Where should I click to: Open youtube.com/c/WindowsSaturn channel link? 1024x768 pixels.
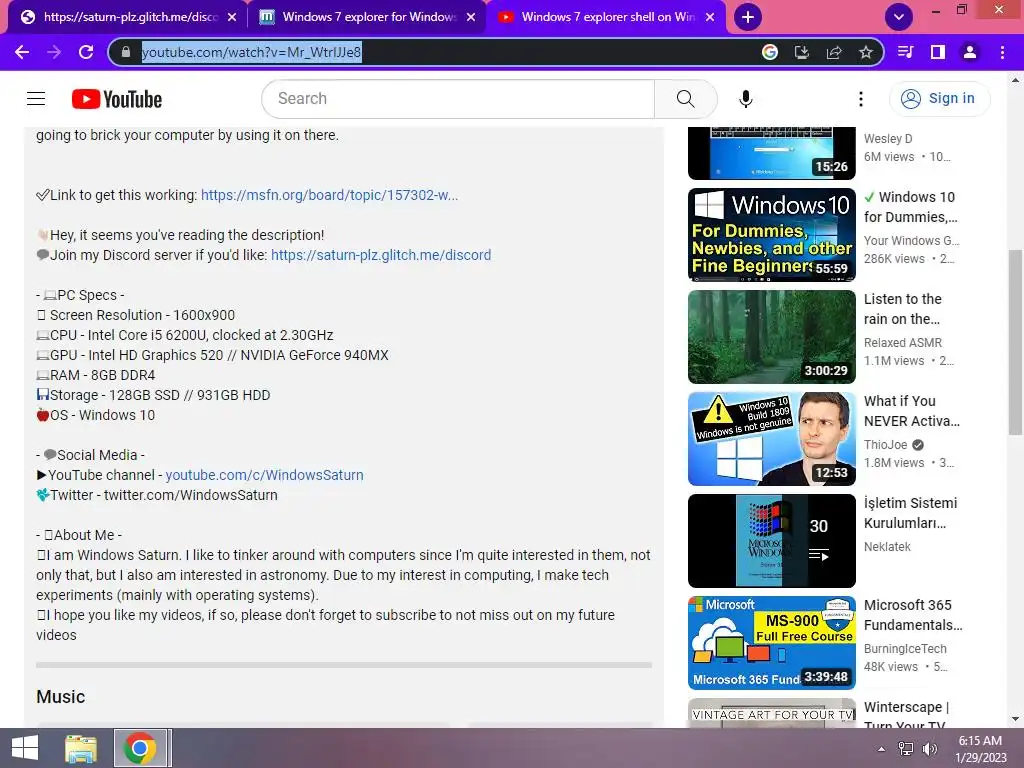pyautogui.click(x=264, y=475)
